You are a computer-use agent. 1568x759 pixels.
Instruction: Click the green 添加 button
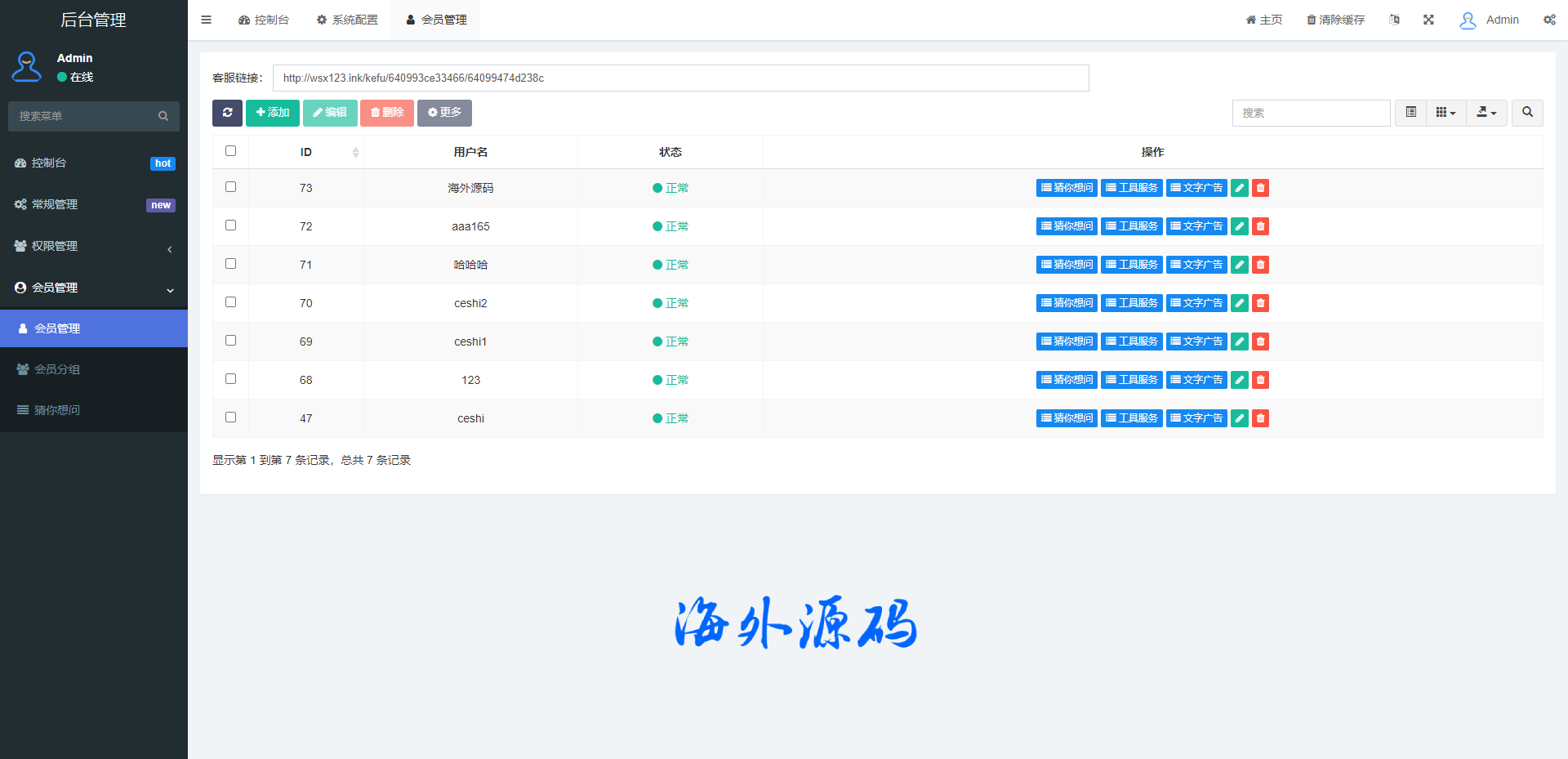(x=273, y=113)
